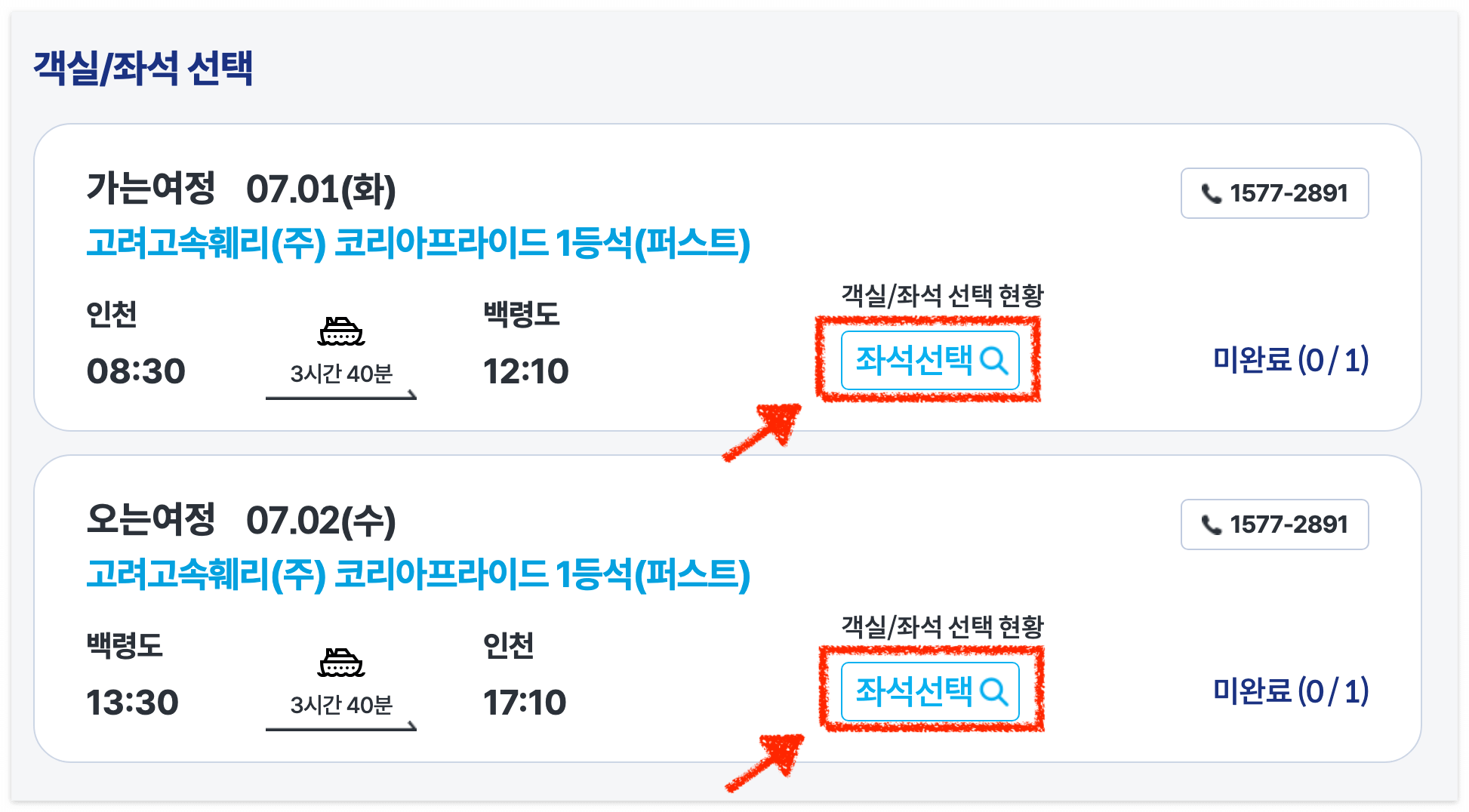Select seats for the 13:30 Baengnyeongdo departure

(x=930, y=691)
